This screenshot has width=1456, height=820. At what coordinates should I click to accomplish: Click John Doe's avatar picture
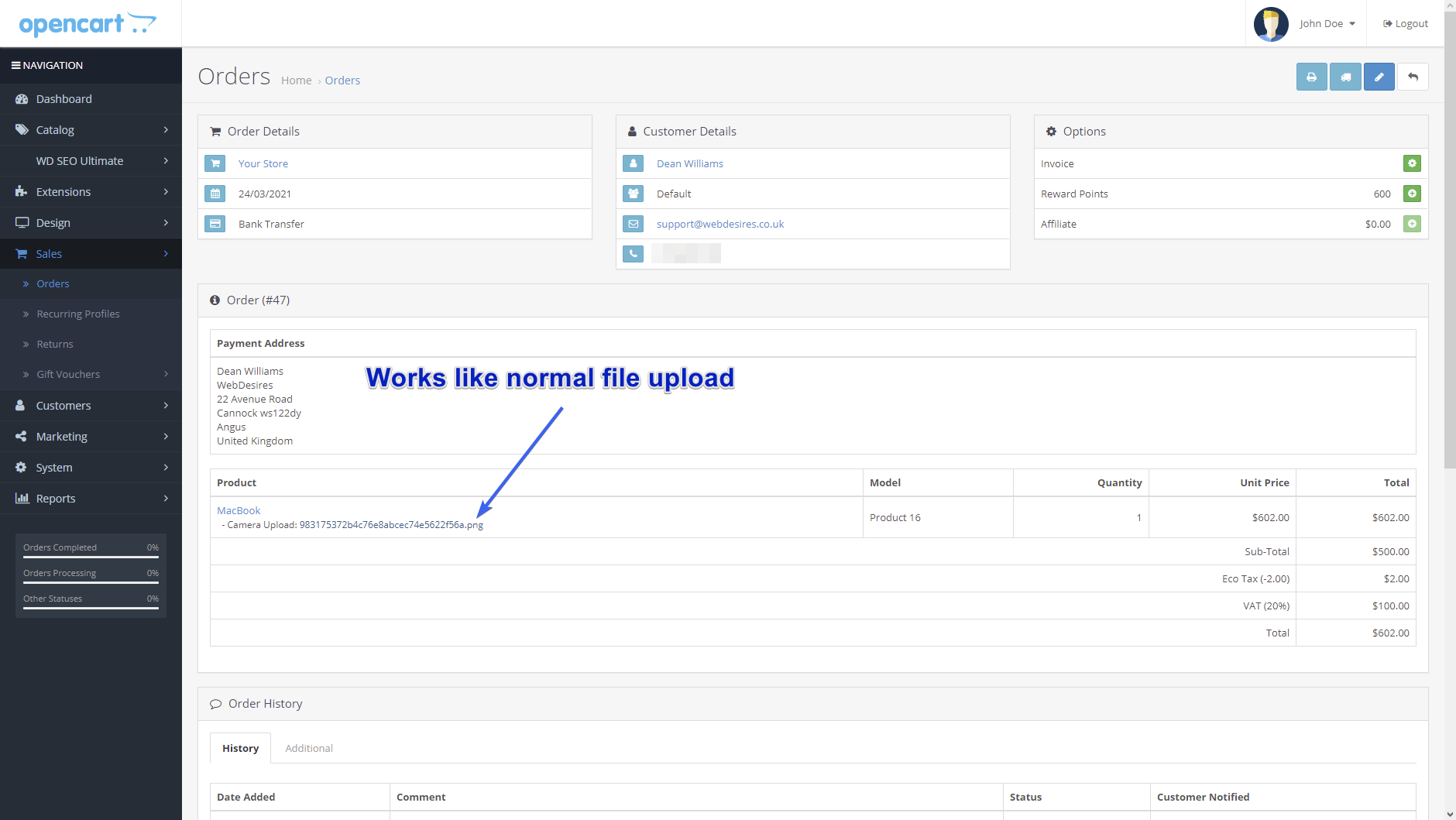point(1271,24)
